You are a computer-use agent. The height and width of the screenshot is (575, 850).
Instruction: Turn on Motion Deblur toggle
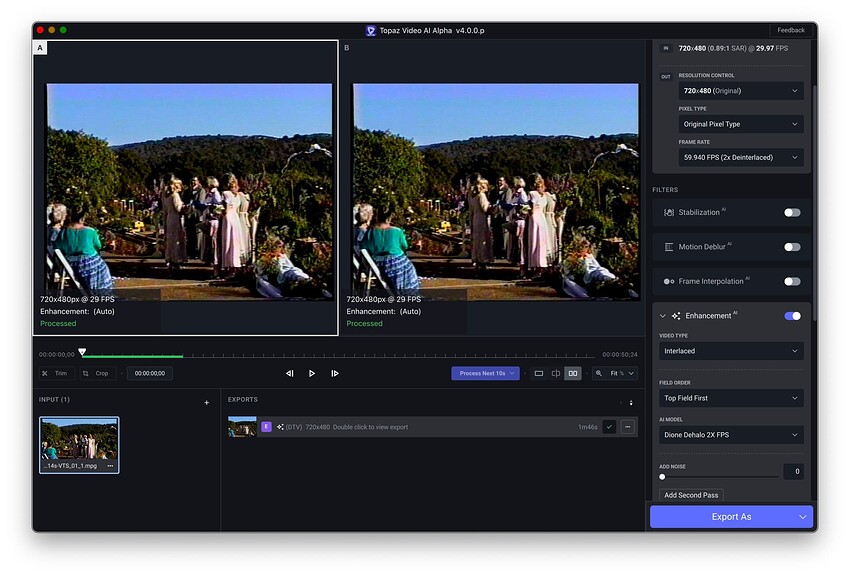(792, 247)
